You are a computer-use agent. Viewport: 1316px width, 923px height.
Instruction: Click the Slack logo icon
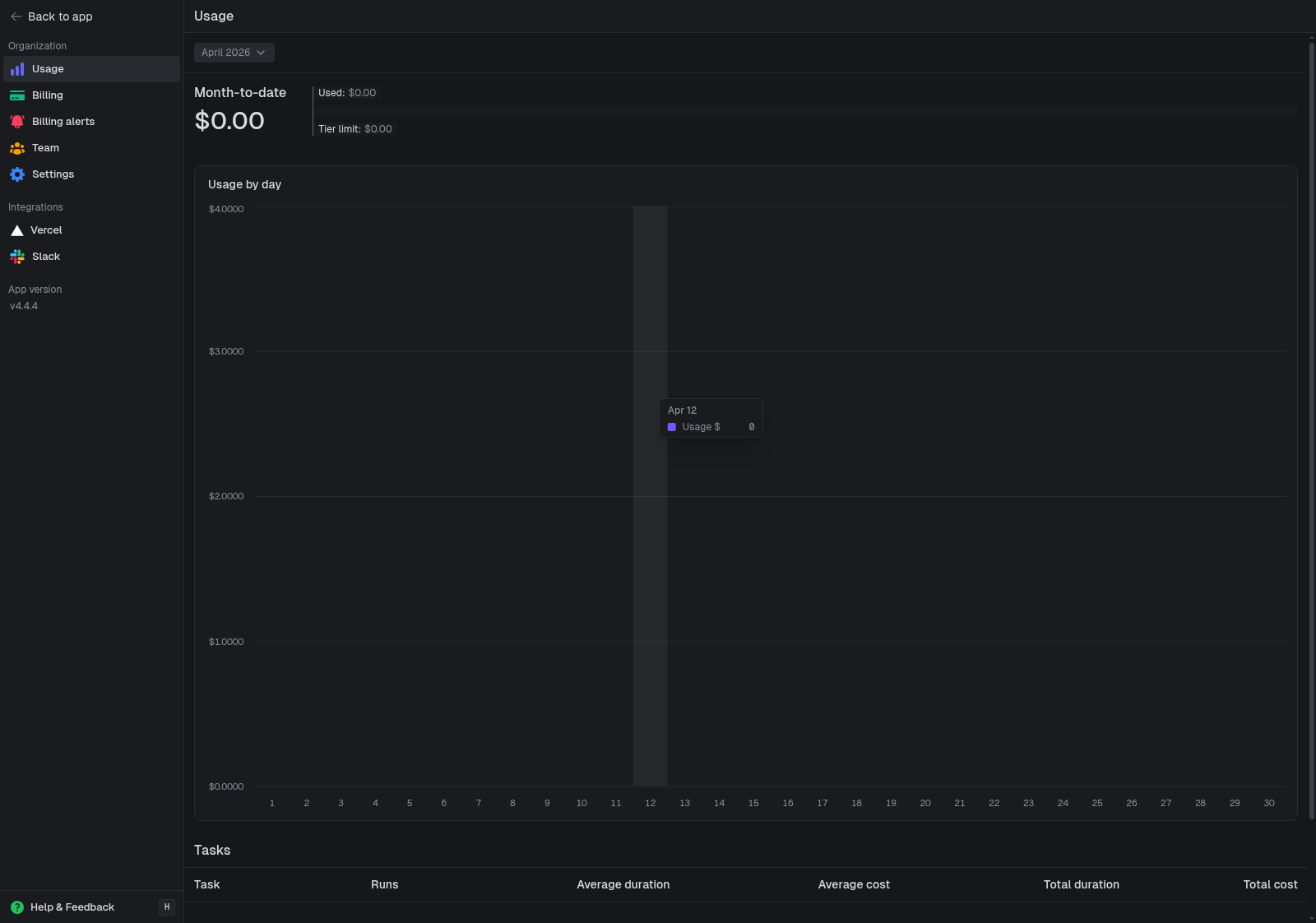(17, 257)
